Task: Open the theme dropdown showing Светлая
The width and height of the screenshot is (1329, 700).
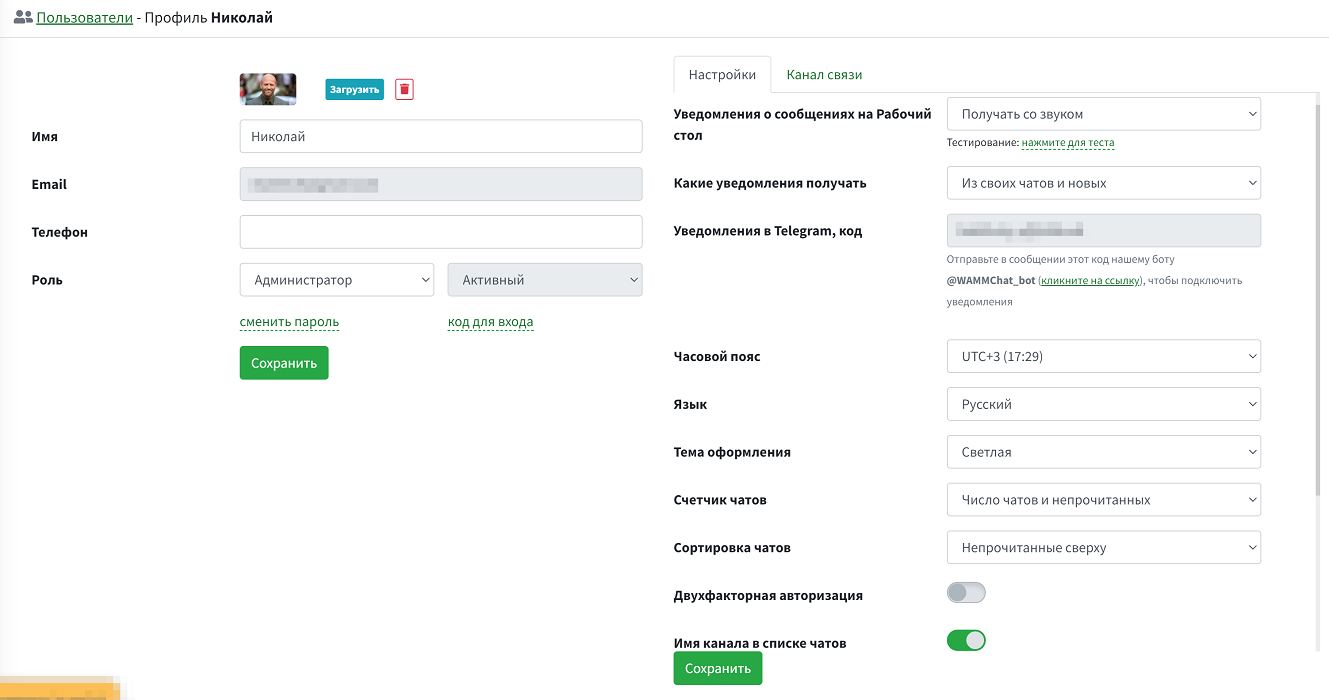Action: [1103, 452]
